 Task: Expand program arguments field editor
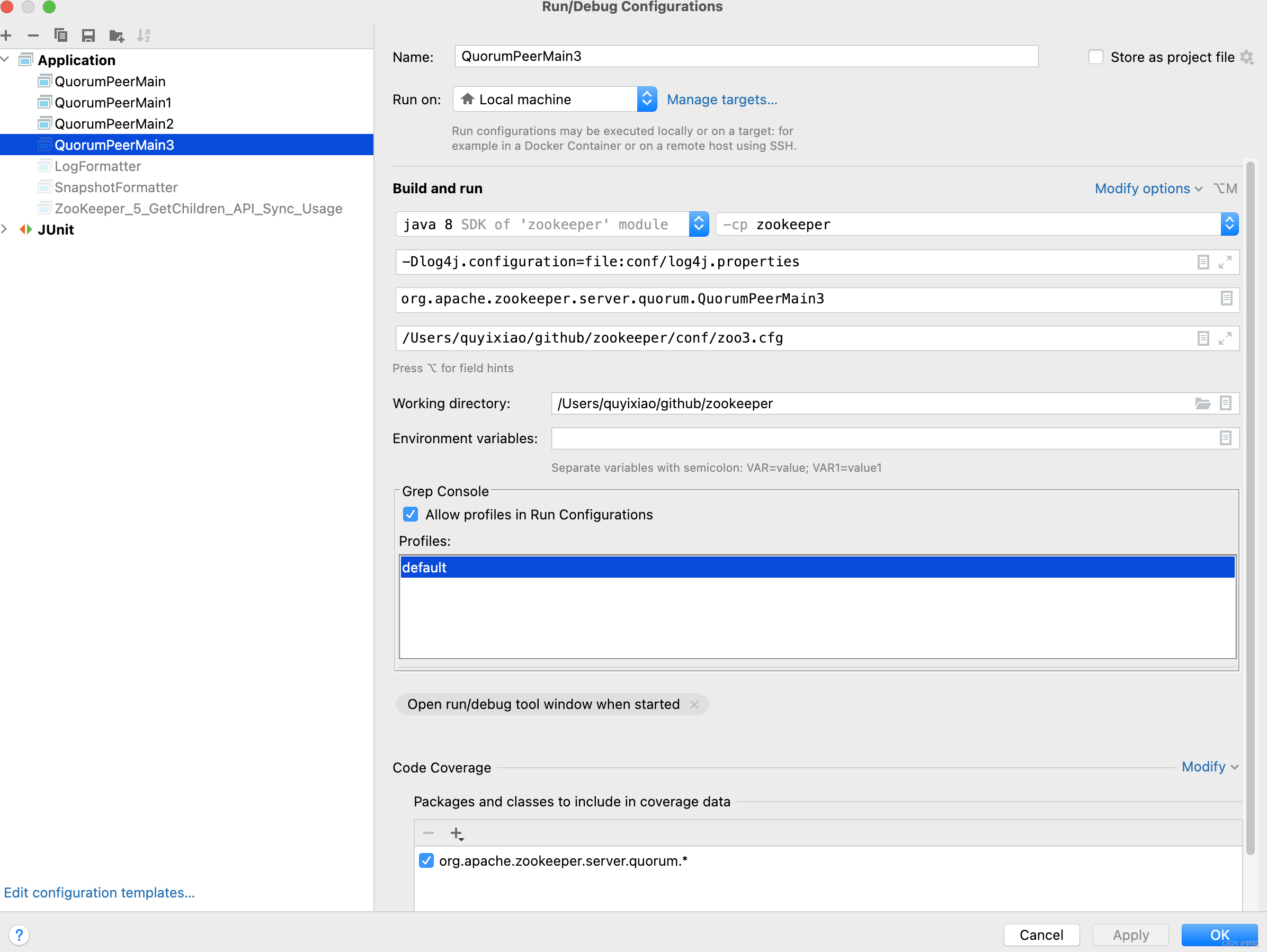tap(1225, 338)
